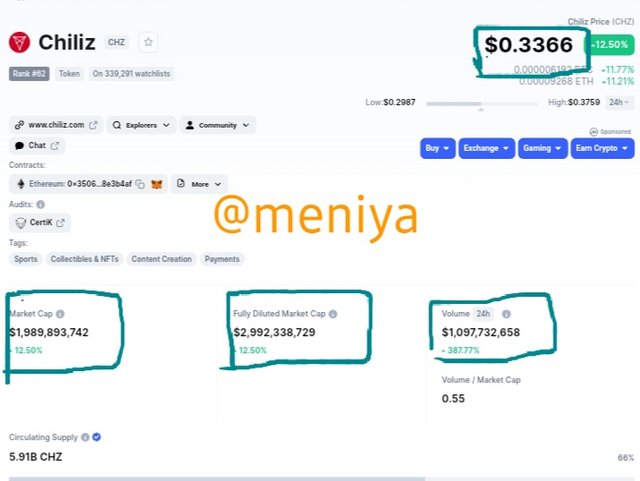
Task: Open the Community dropdown
Action: tap(218, 125)
